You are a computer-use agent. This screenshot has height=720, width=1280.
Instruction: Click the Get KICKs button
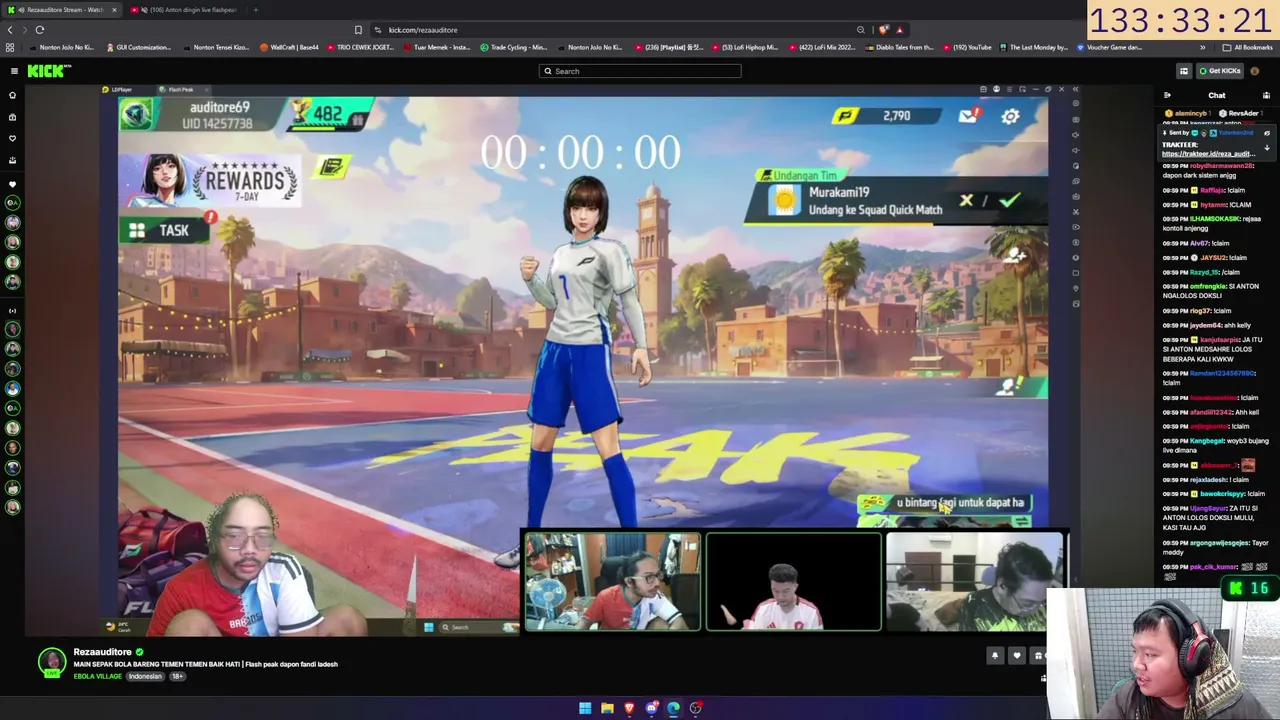click(1219, 71)
